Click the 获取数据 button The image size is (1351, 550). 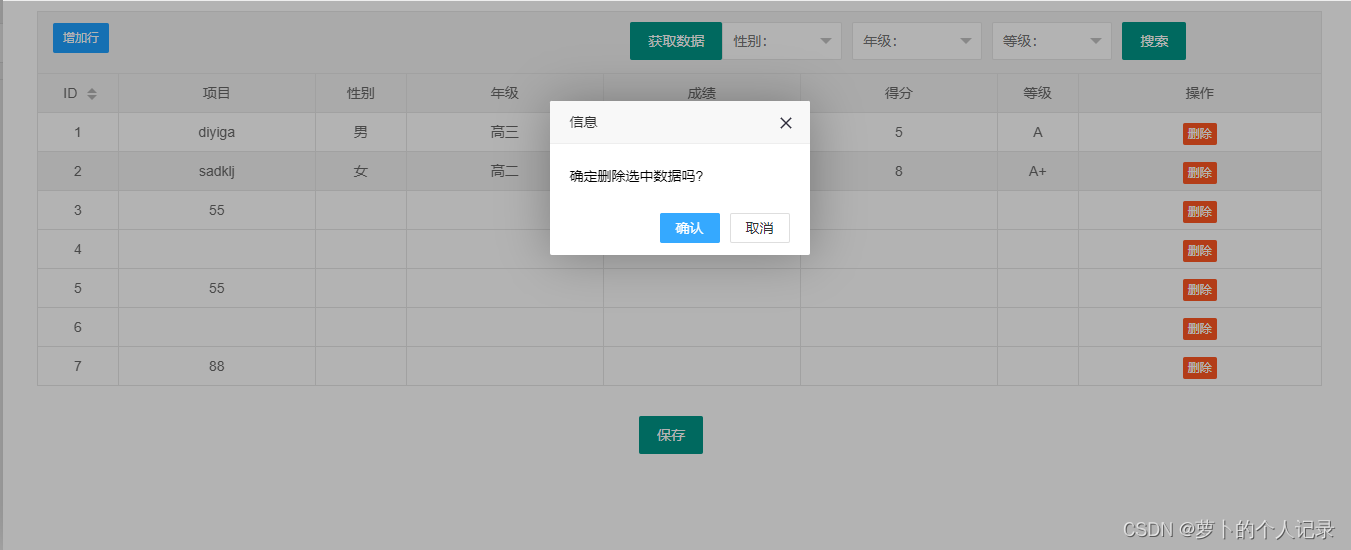coord(676,41)
